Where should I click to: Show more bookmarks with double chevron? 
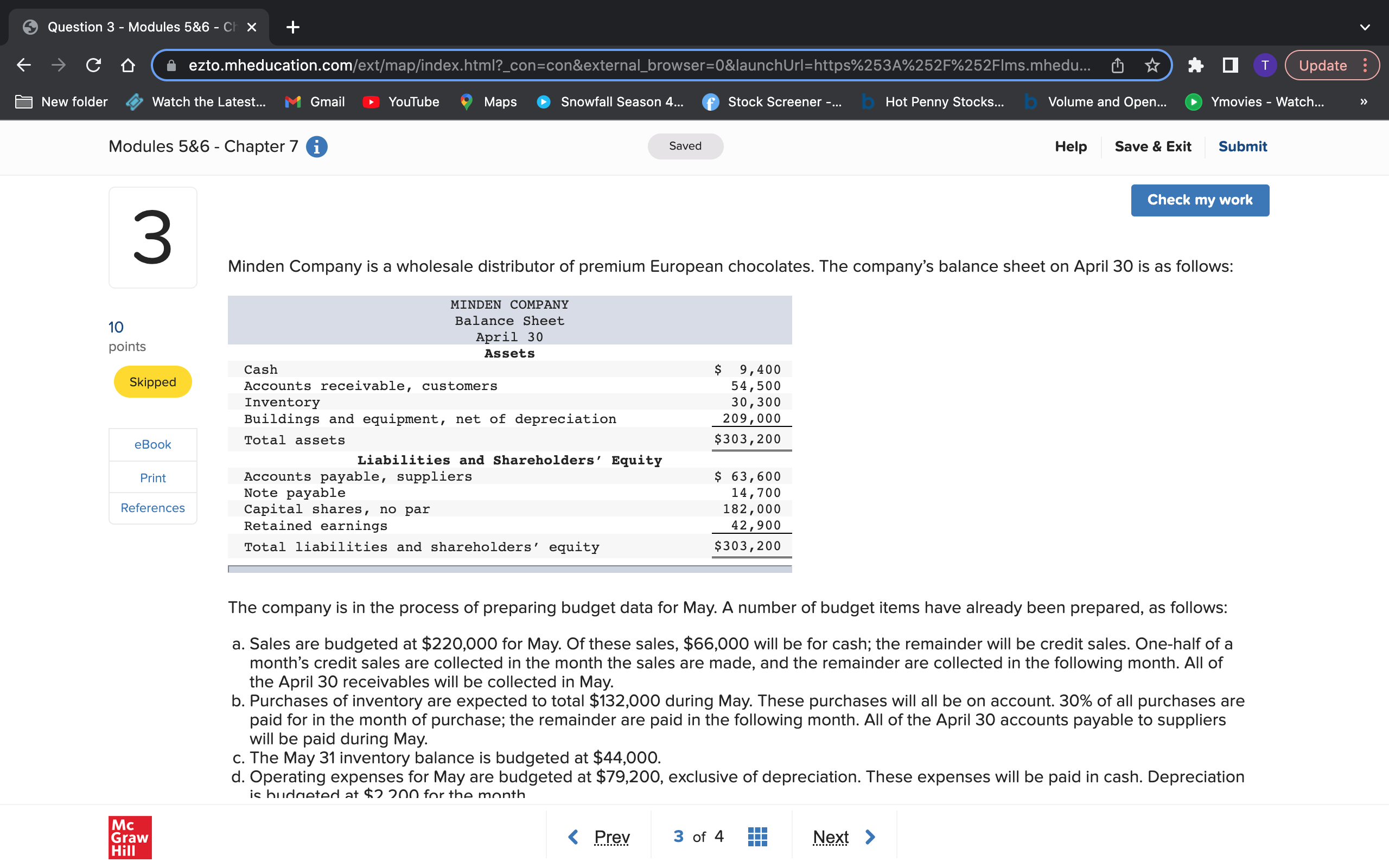tap(1363, 101)
